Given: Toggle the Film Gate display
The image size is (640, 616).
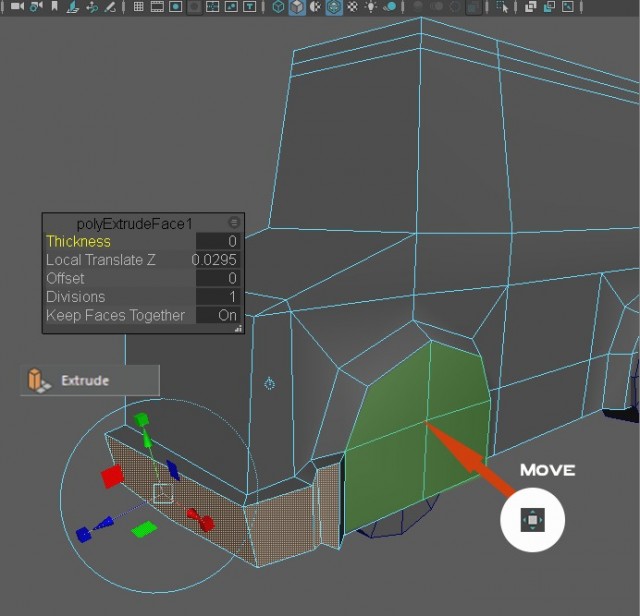Looking at the screenshot, I should [x=157, y=7].
